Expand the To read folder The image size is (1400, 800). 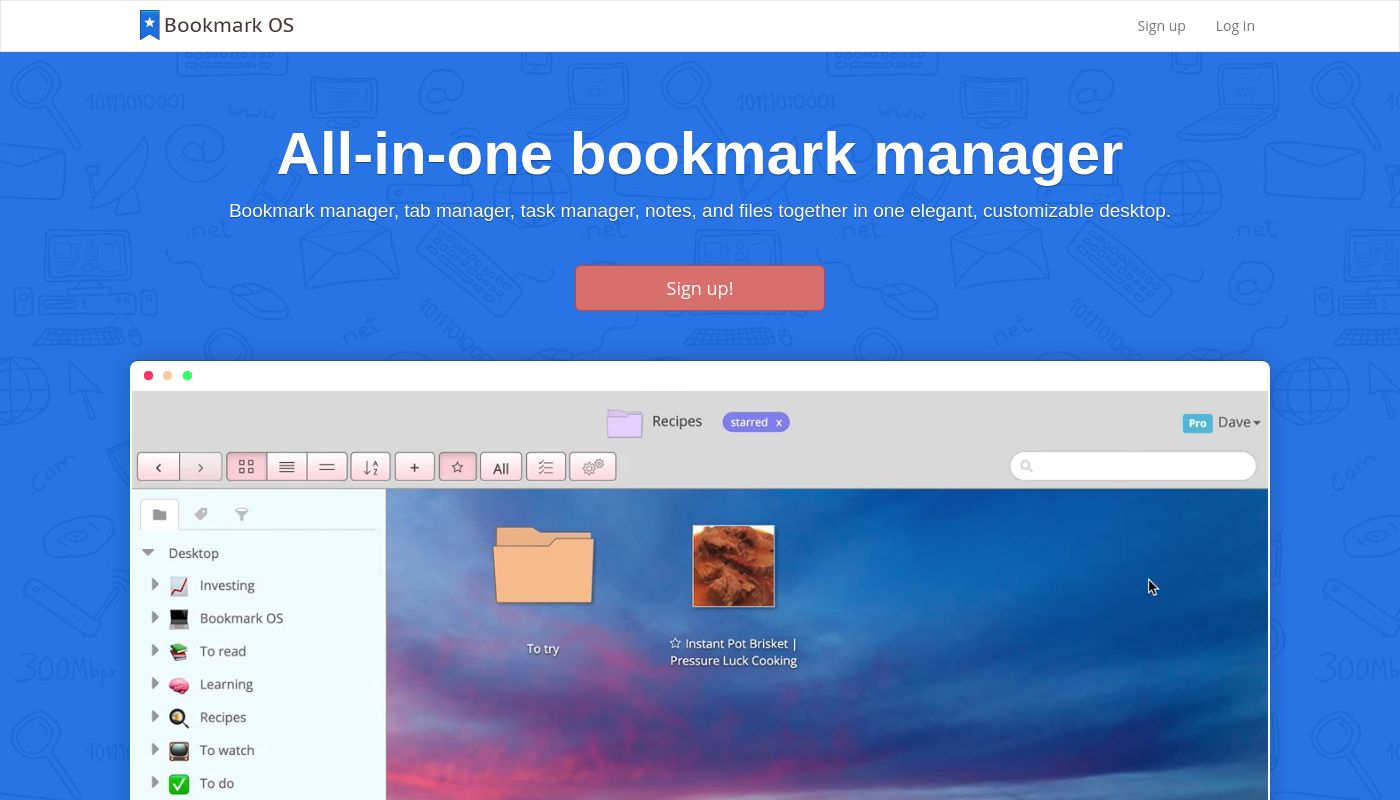click(x=155, y=651)
